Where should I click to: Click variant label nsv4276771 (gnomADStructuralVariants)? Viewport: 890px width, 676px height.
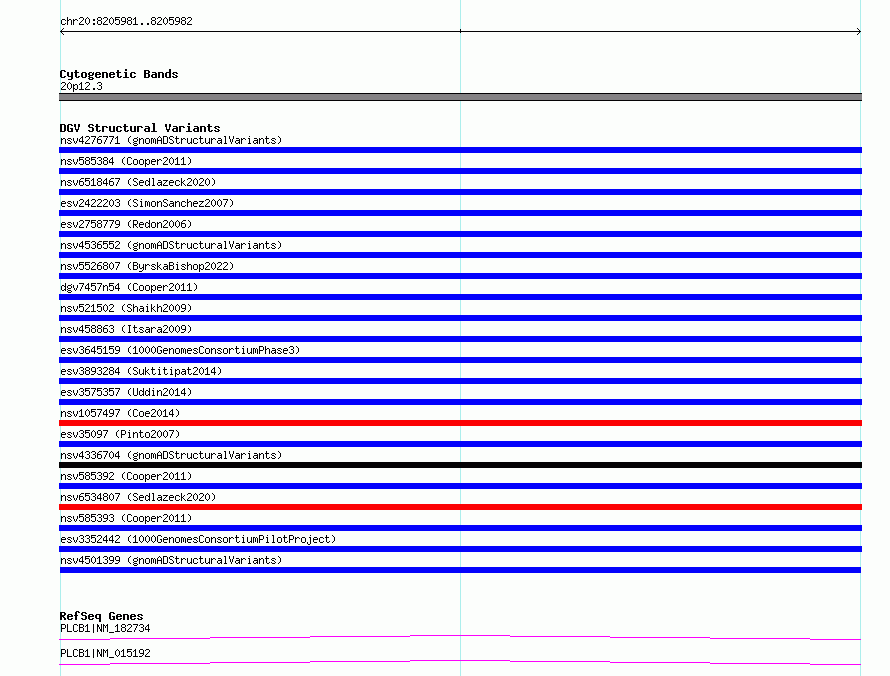[x=171, y=140]
